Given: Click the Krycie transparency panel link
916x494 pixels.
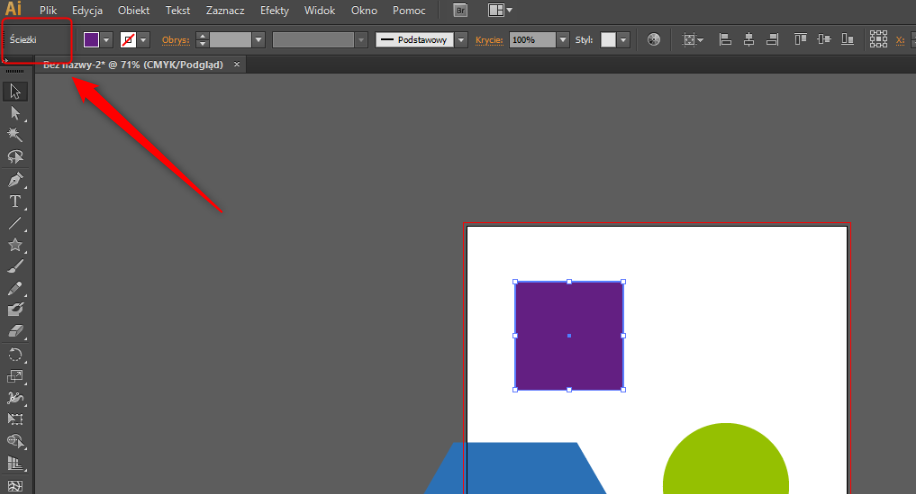Looking at the screenshot, I should pyautogui.click(x=489, y=40).
